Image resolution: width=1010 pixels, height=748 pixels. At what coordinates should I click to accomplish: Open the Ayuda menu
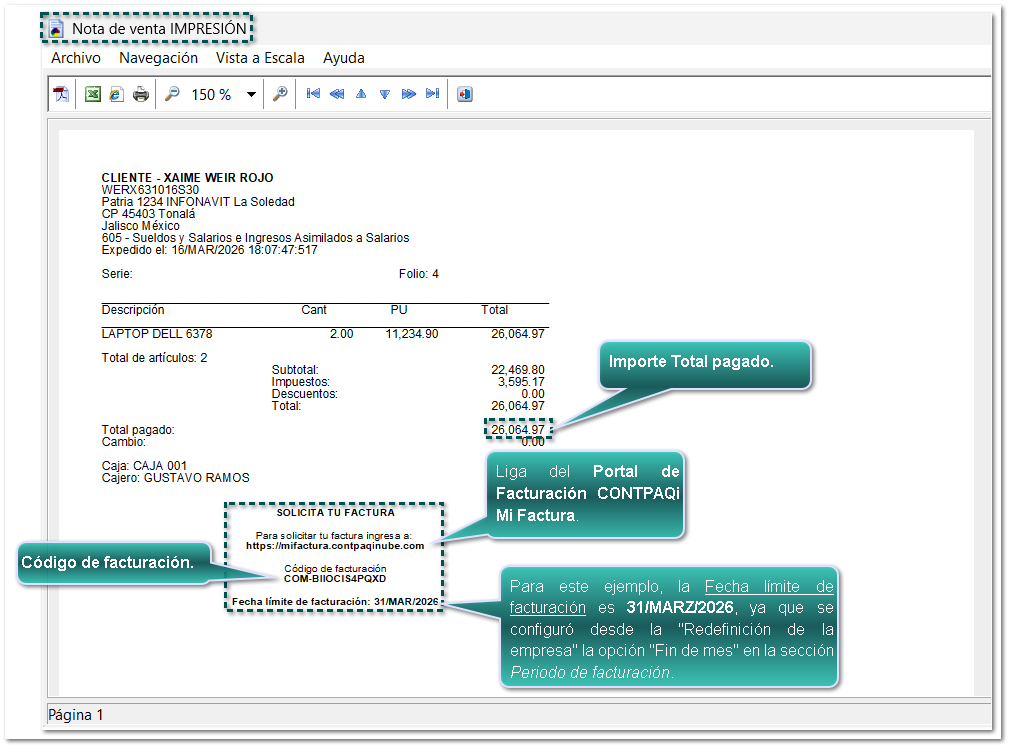(344, 58)
